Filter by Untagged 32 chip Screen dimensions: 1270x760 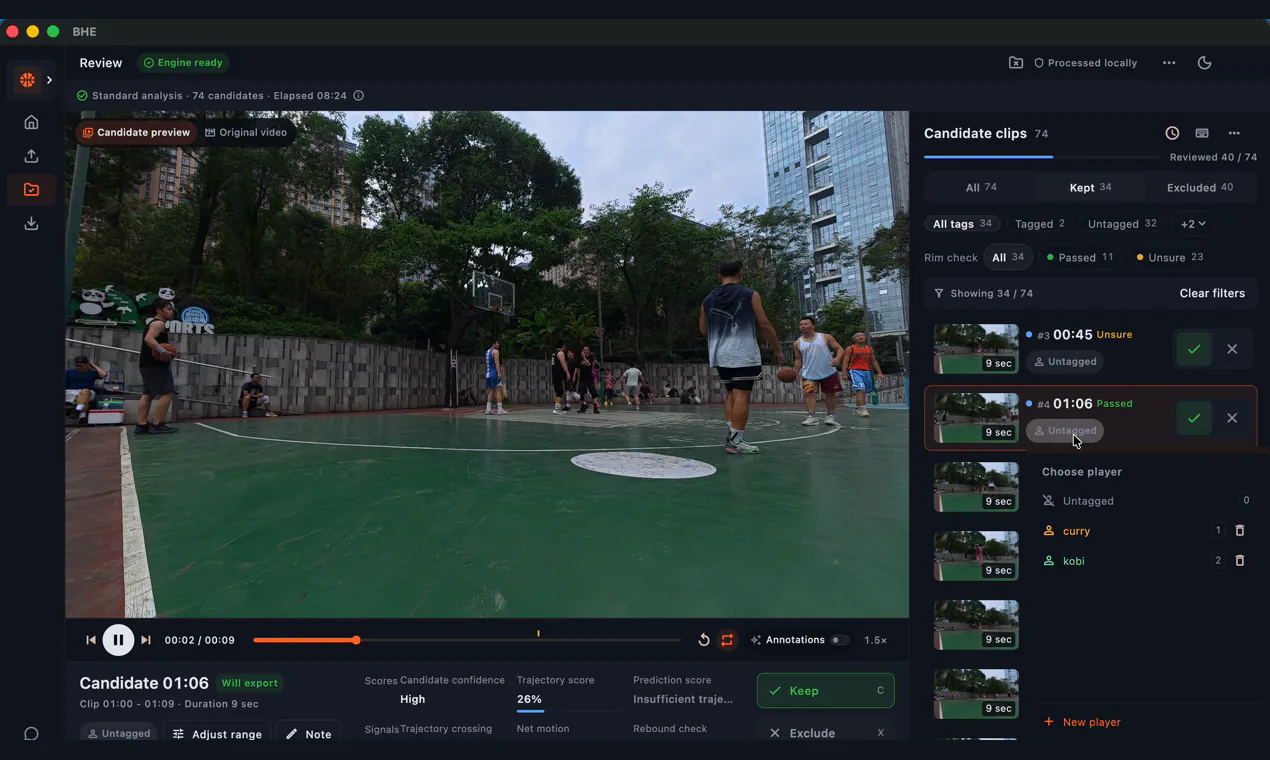click(x=1122, y=224)
